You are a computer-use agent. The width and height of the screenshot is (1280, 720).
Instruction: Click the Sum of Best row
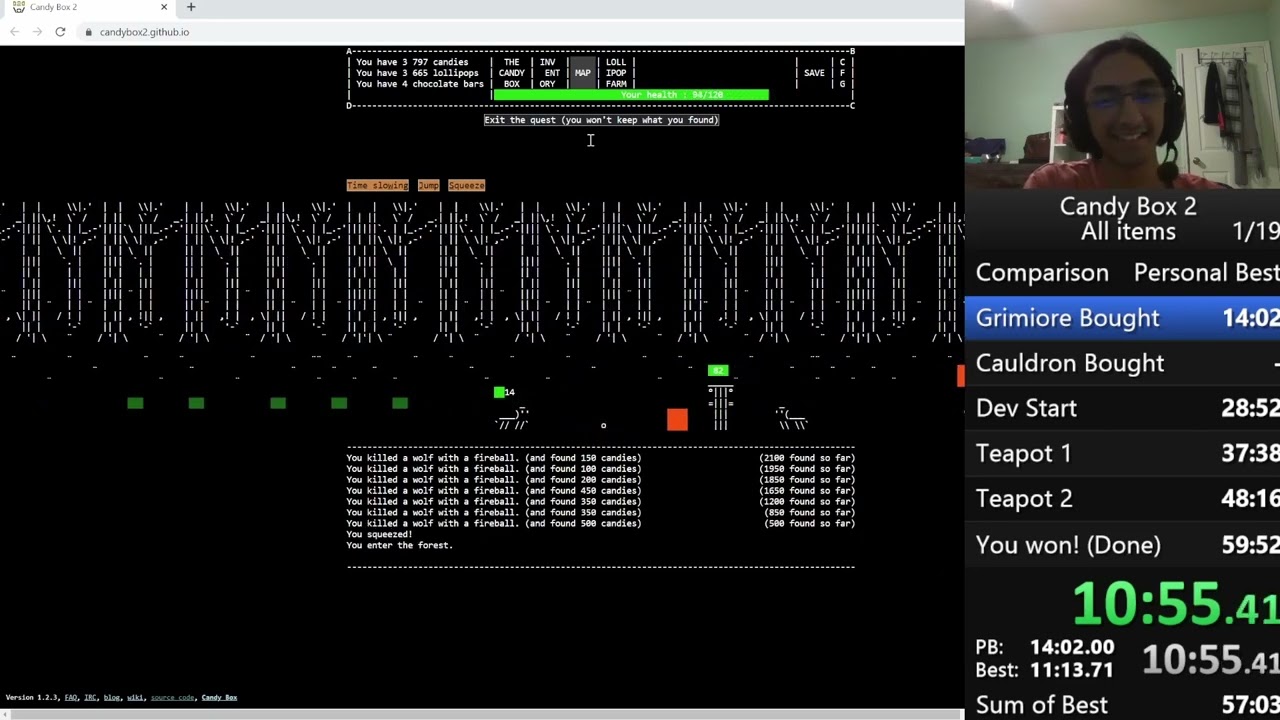pyautogui.click(x=1122, y=705)
